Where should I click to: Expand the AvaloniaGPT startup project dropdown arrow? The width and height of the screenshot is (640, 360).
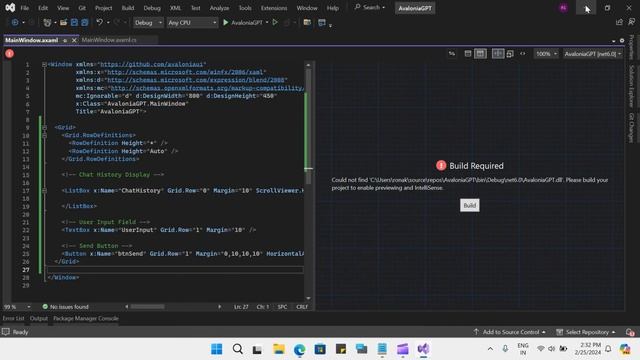pos(267,22)
